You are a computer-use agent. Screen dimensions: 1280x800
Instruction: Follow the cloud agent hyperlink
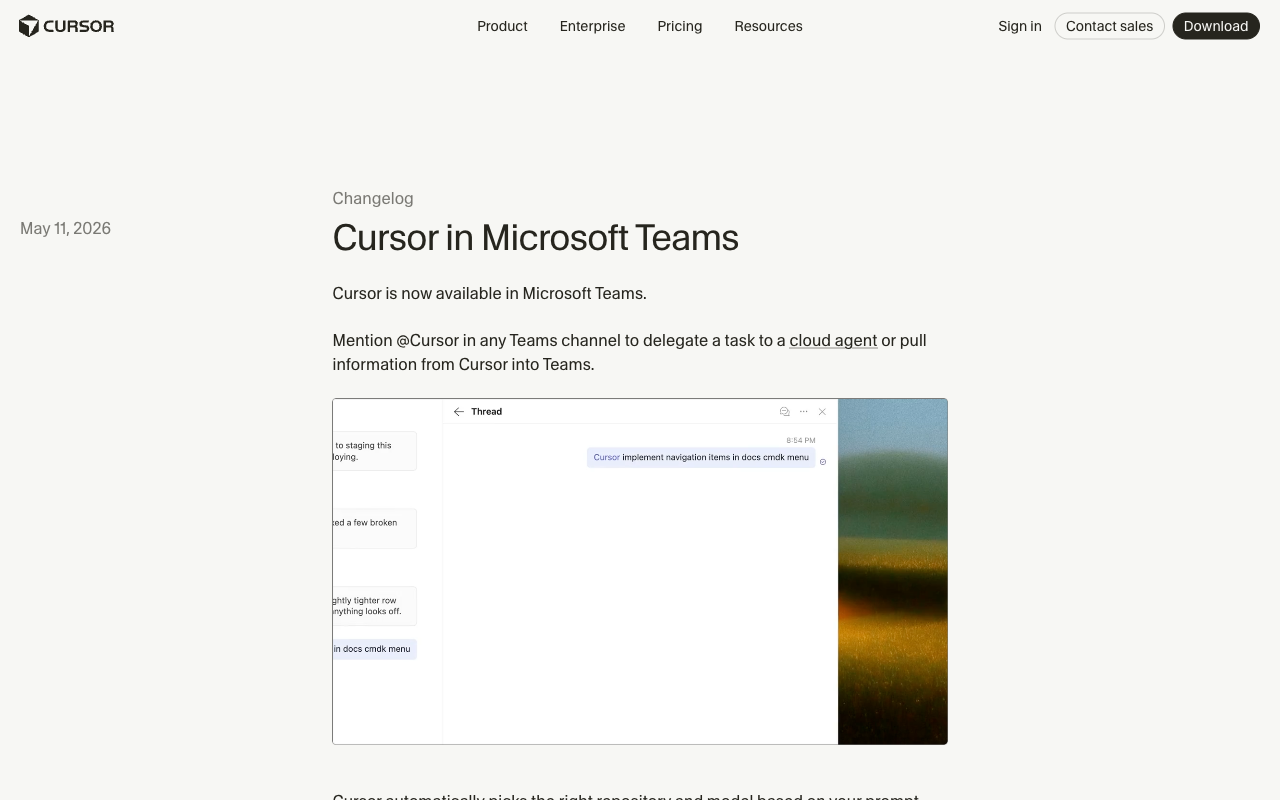pos(833,340)
